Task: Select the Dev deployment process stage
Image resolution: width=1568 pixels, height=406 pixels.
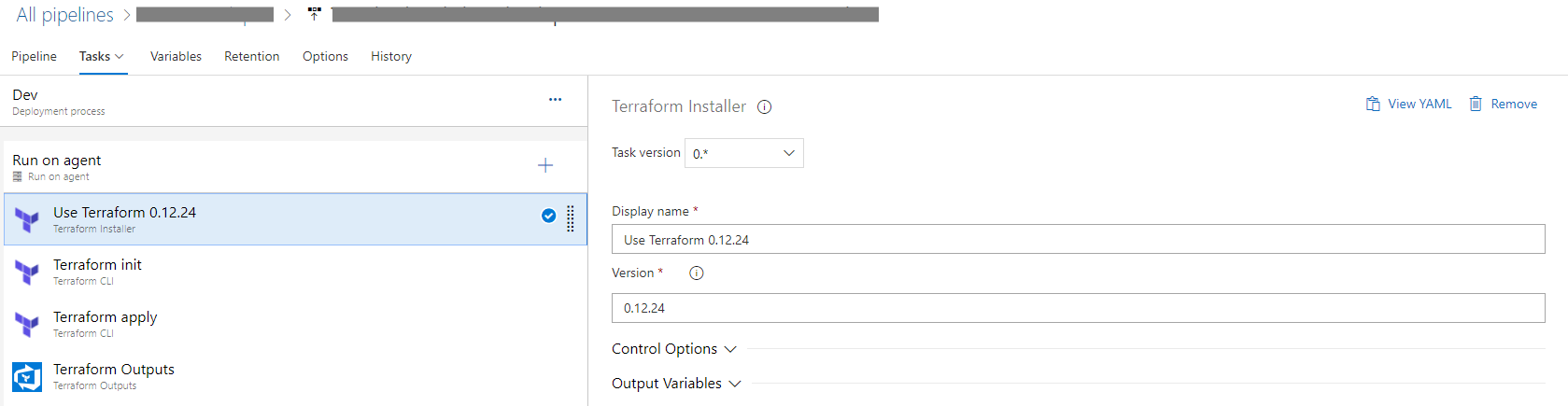Action: (x=294, y=102)
